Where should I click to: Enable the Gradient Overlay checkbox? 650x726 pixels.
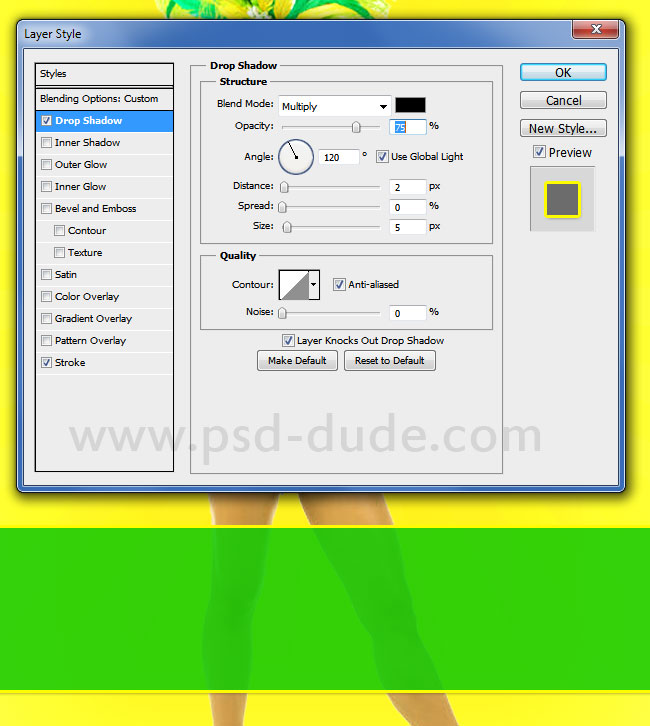point(46,319)
